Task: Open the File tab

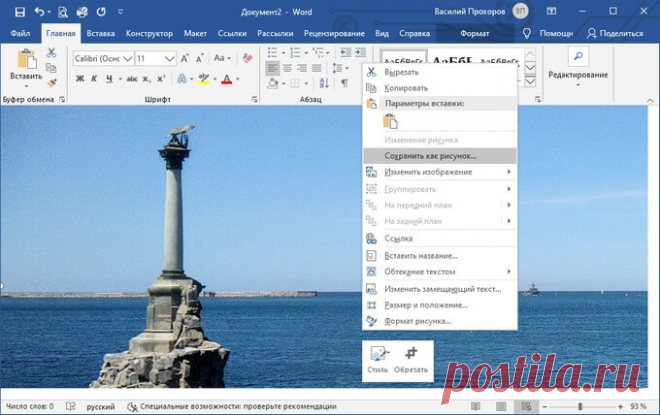Action: tap(20, 33)
